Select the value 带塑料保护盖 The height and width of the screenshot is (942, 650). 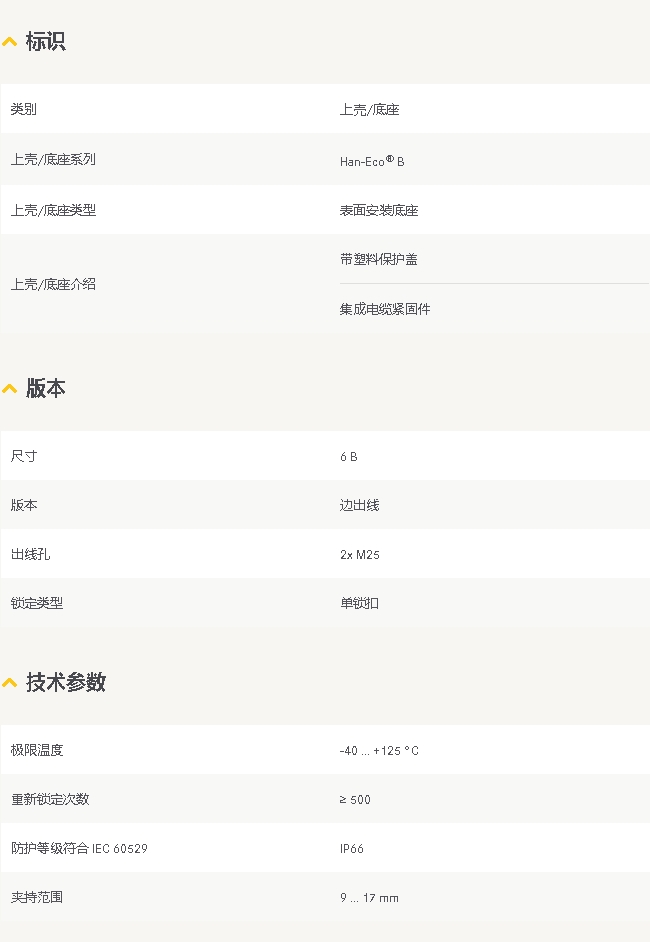point(378,260)
